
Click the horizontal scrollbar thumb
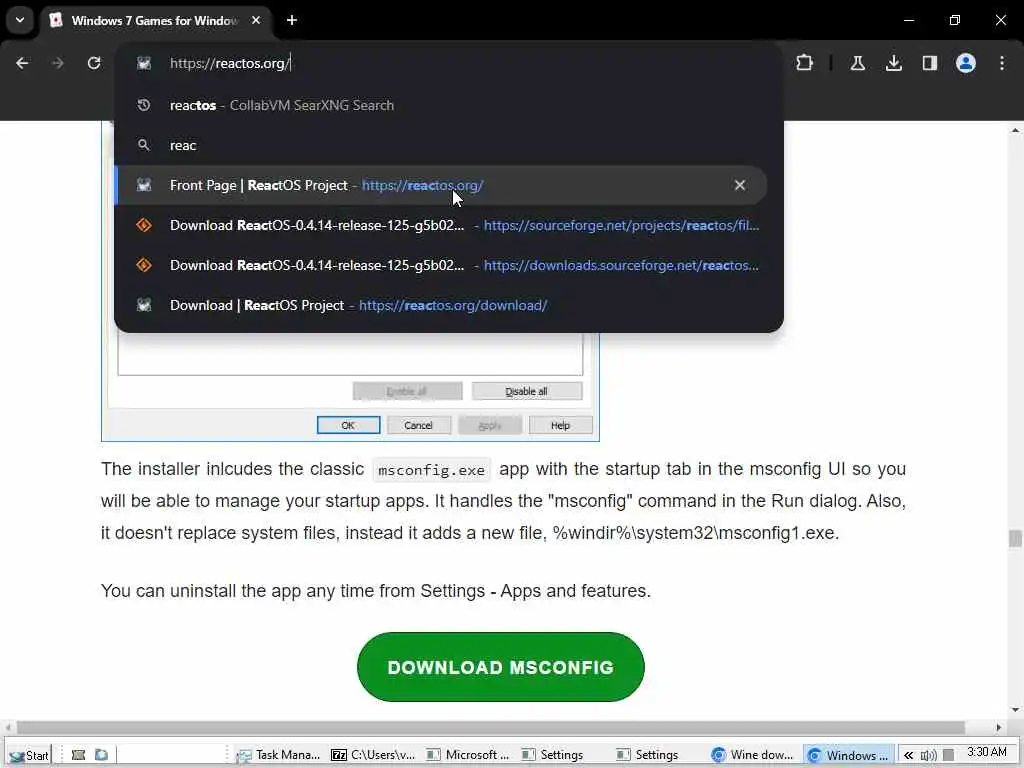tap(491, 727)
